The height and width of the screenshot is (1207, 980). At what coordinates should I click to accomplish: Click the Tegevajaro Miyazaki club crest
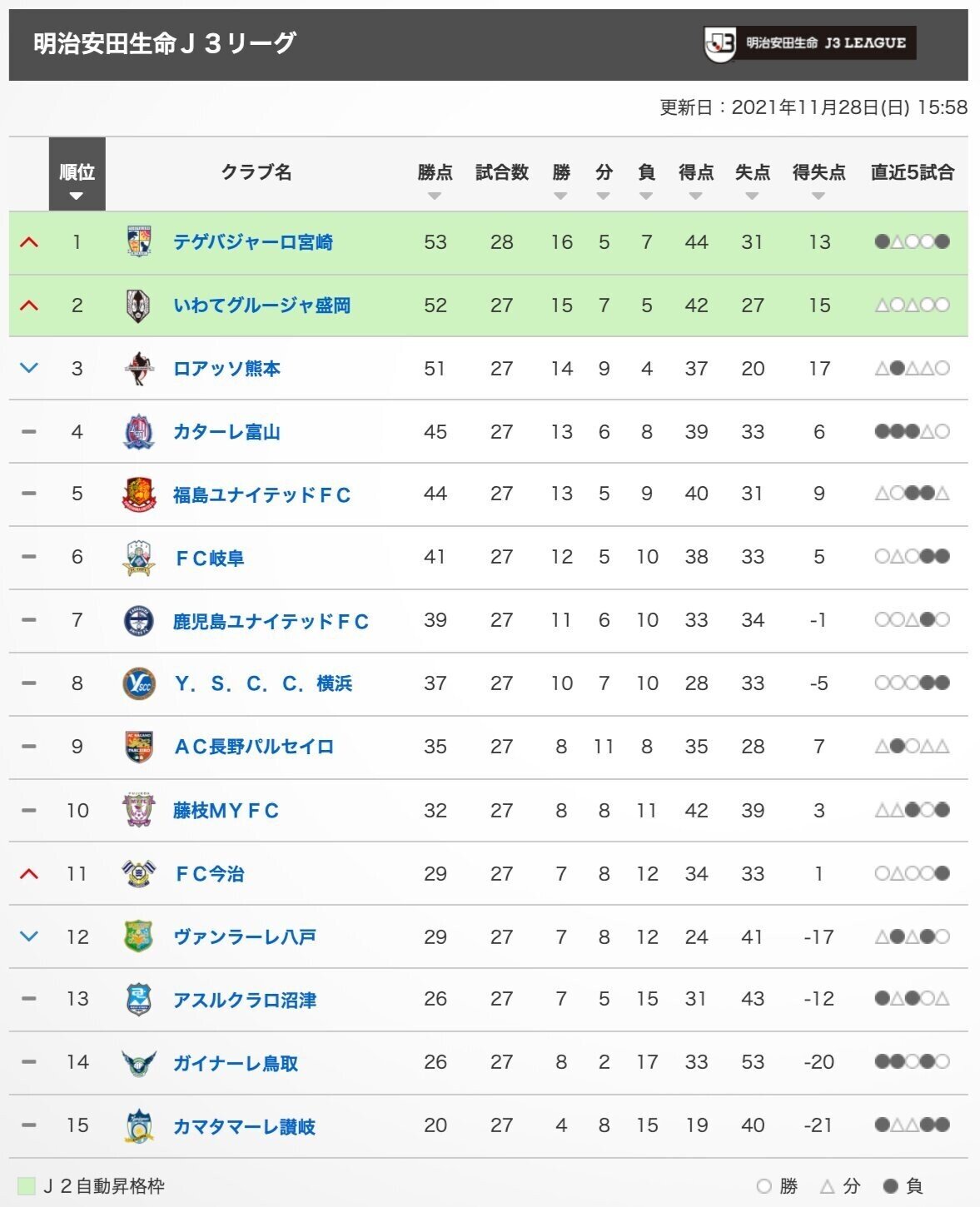click(139, 242)
